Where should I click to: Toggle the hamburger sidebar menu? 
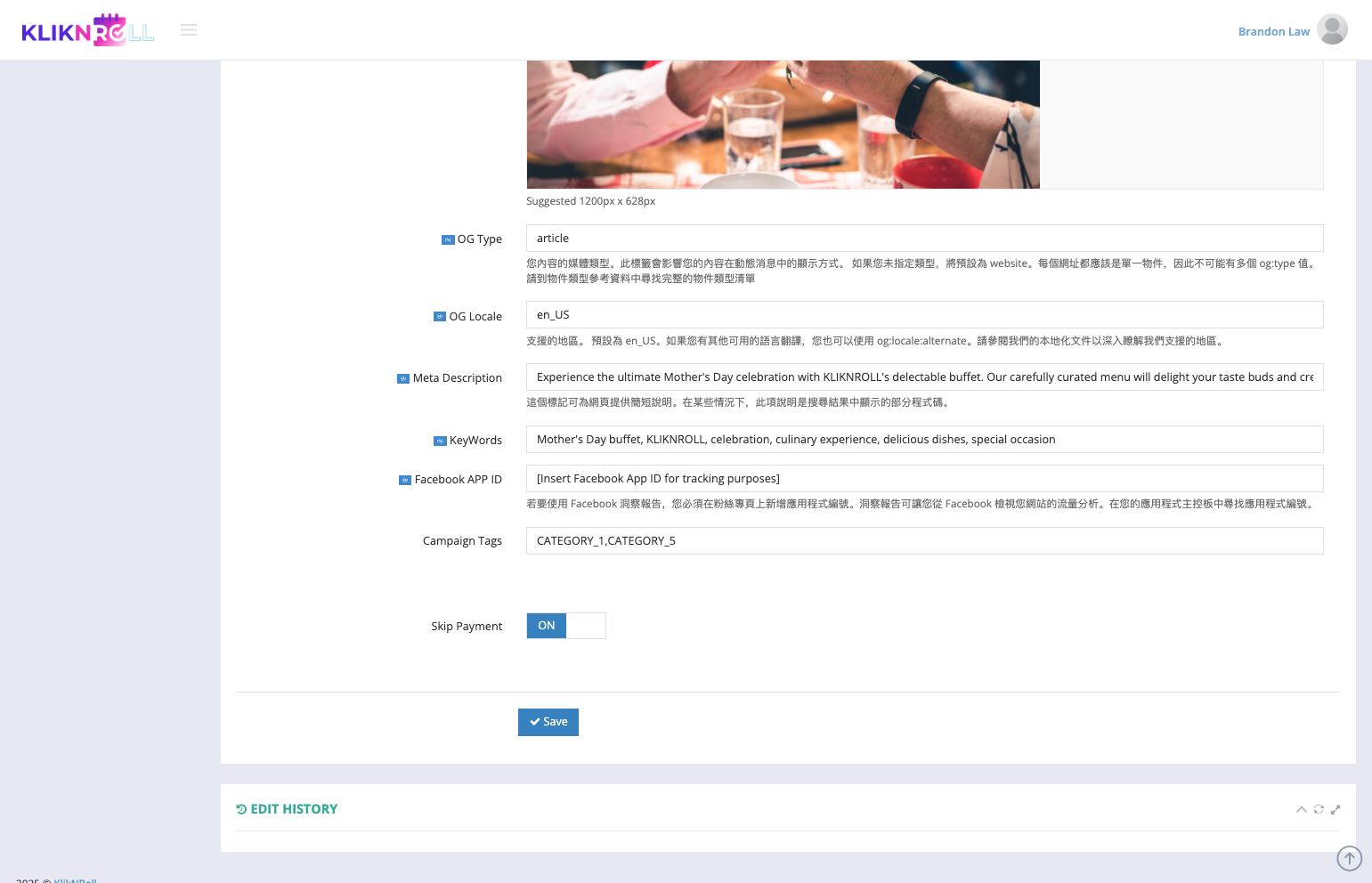pyautogui.click(x=189, y=30)
